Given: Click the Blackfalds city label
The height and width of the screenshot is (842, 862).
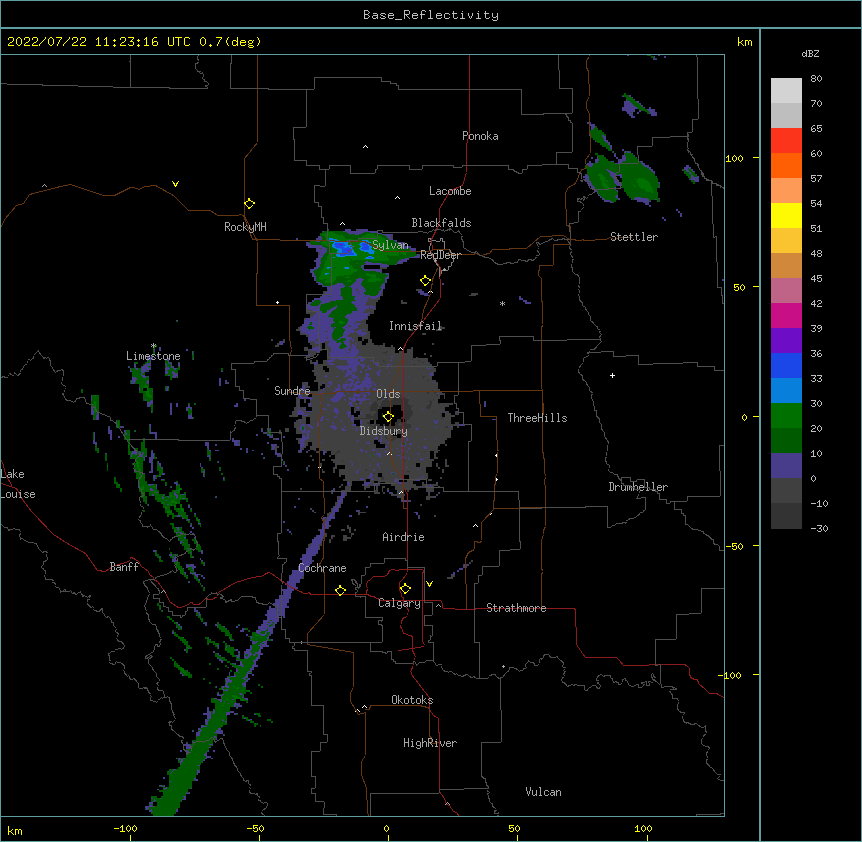Looking at the screenshot, I should pyautogui.click(x=441, y=223).
